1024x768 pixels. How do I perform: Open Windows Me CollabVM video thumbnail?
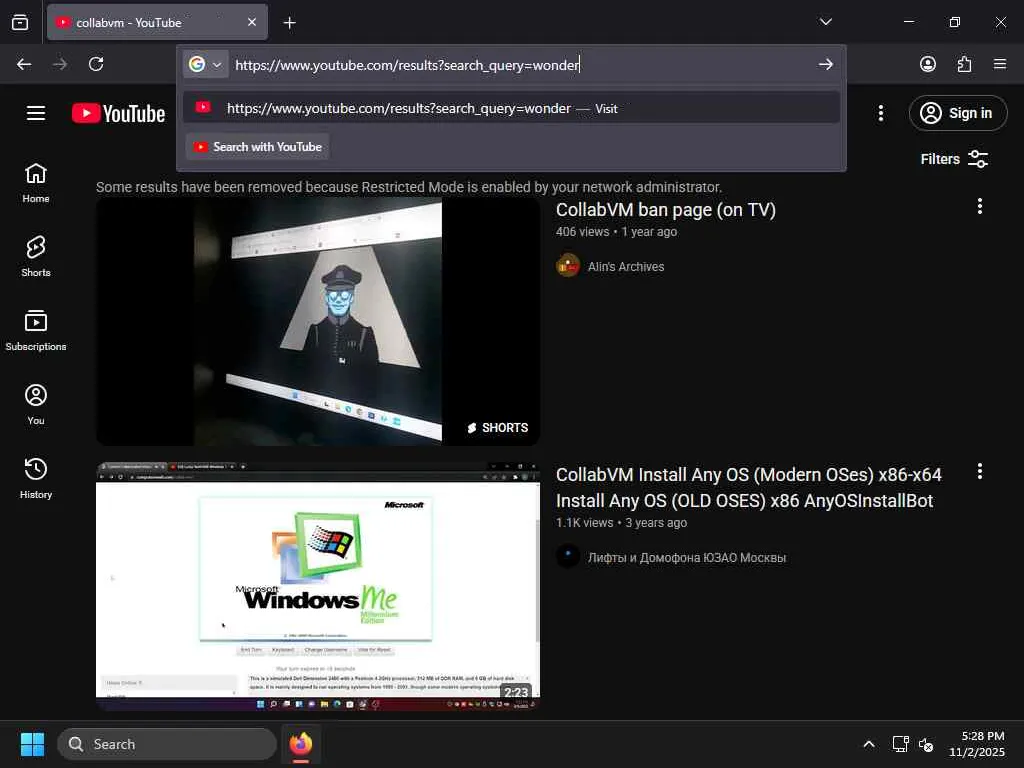318,586
